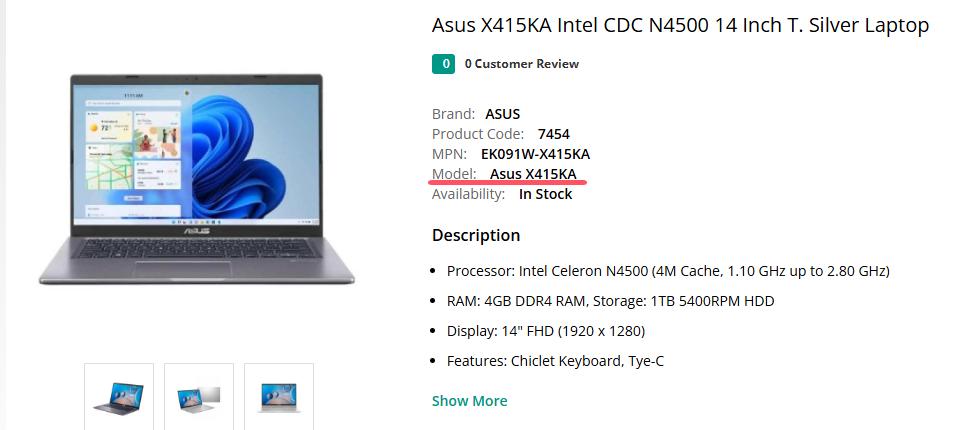Click the MPN value EK091W-X415KA
Viewport: 964px width, 430px height.
coord(535,154)
